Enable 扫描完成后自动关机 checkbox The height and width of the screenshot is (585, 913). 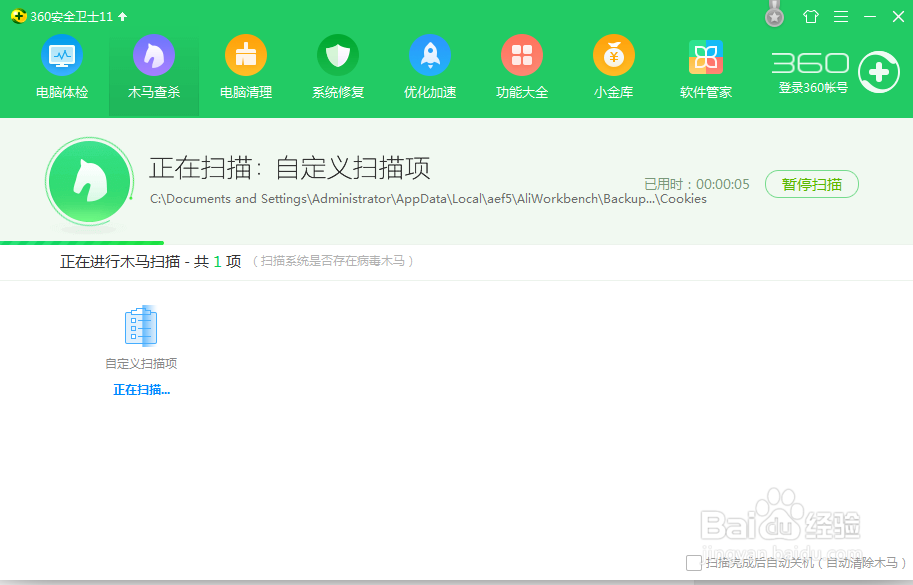pyautogui.click(x=693, y=563)
